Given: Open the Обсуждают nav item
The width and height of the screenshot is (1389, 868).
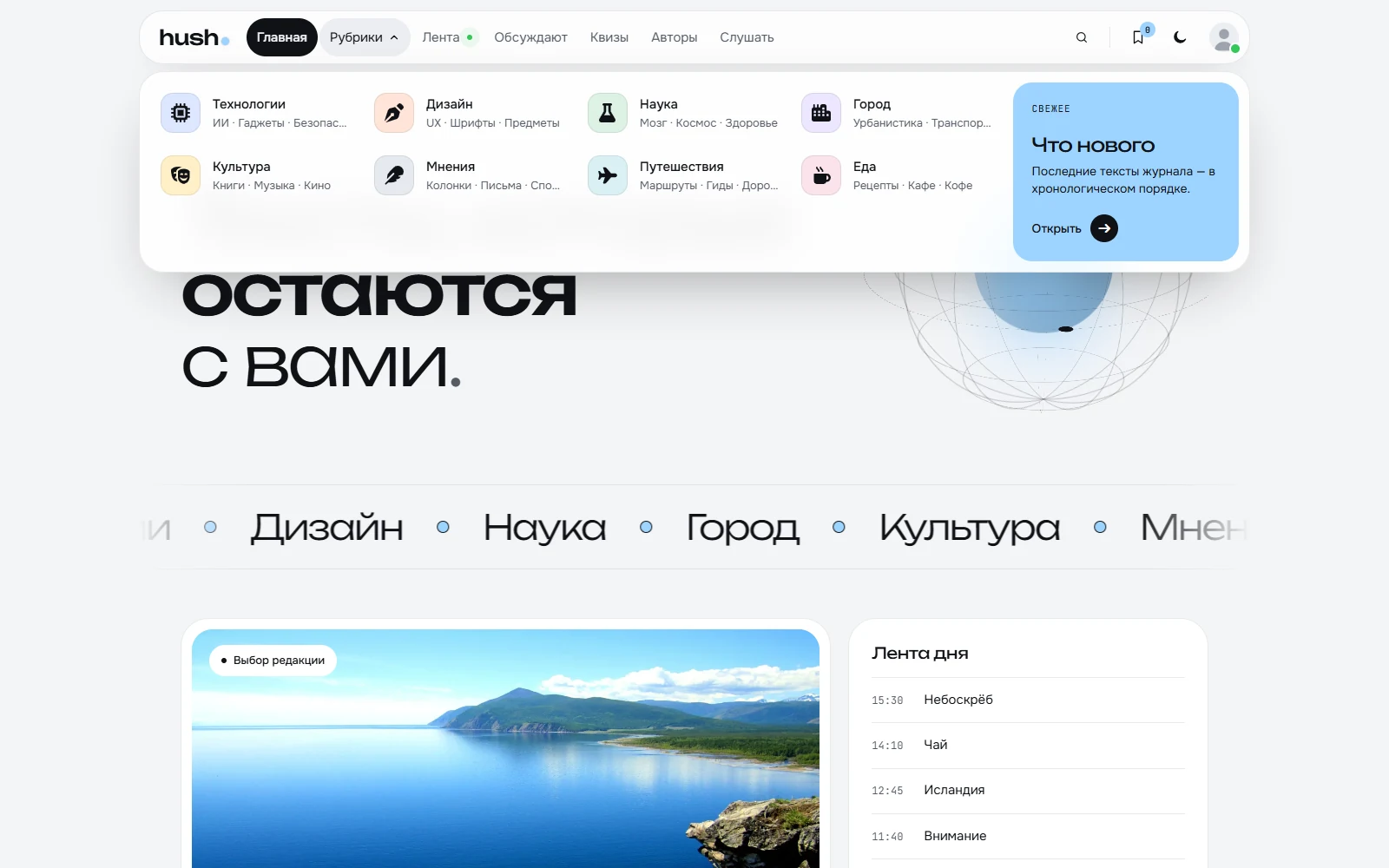Looking at the screenshot, I should [x=530, y=37].
